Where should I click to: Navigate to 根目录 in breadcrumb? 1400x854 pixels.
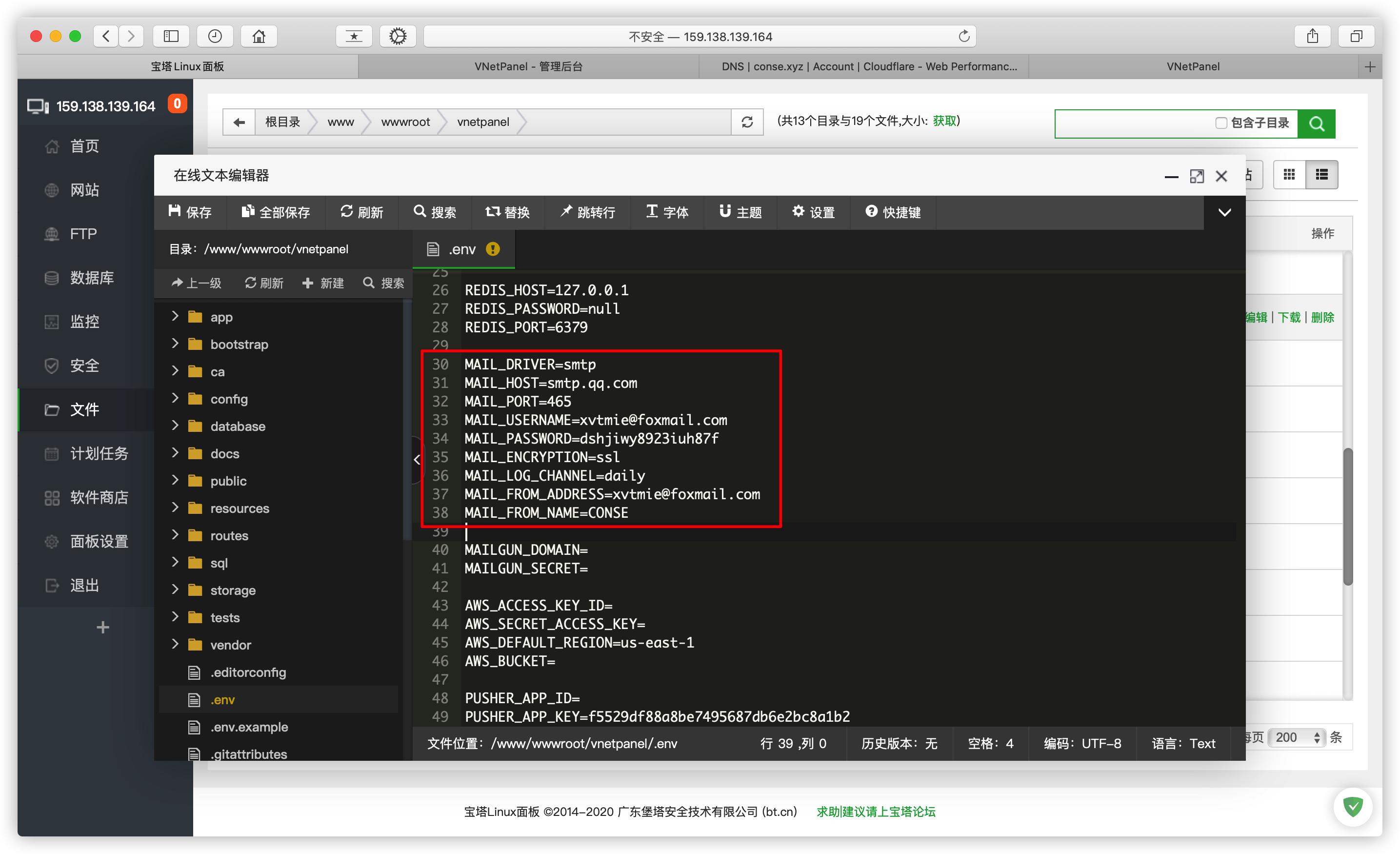[x=282, y=122]
